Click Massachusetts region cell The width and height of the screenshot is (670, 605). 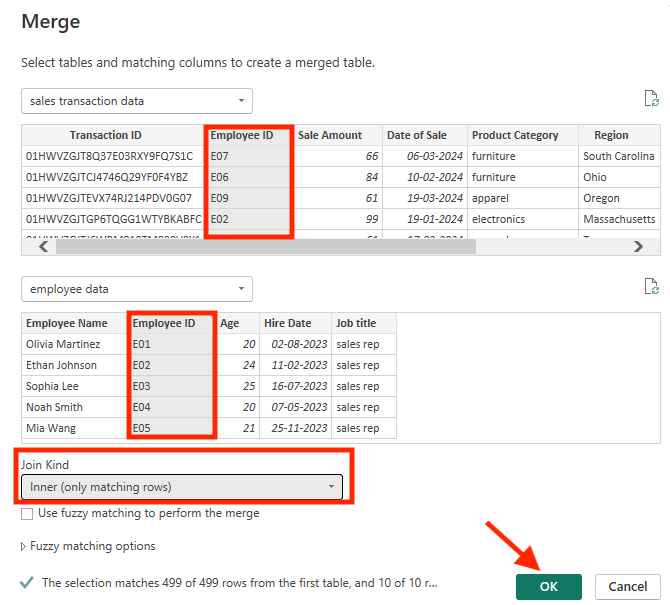coord(619,219)
